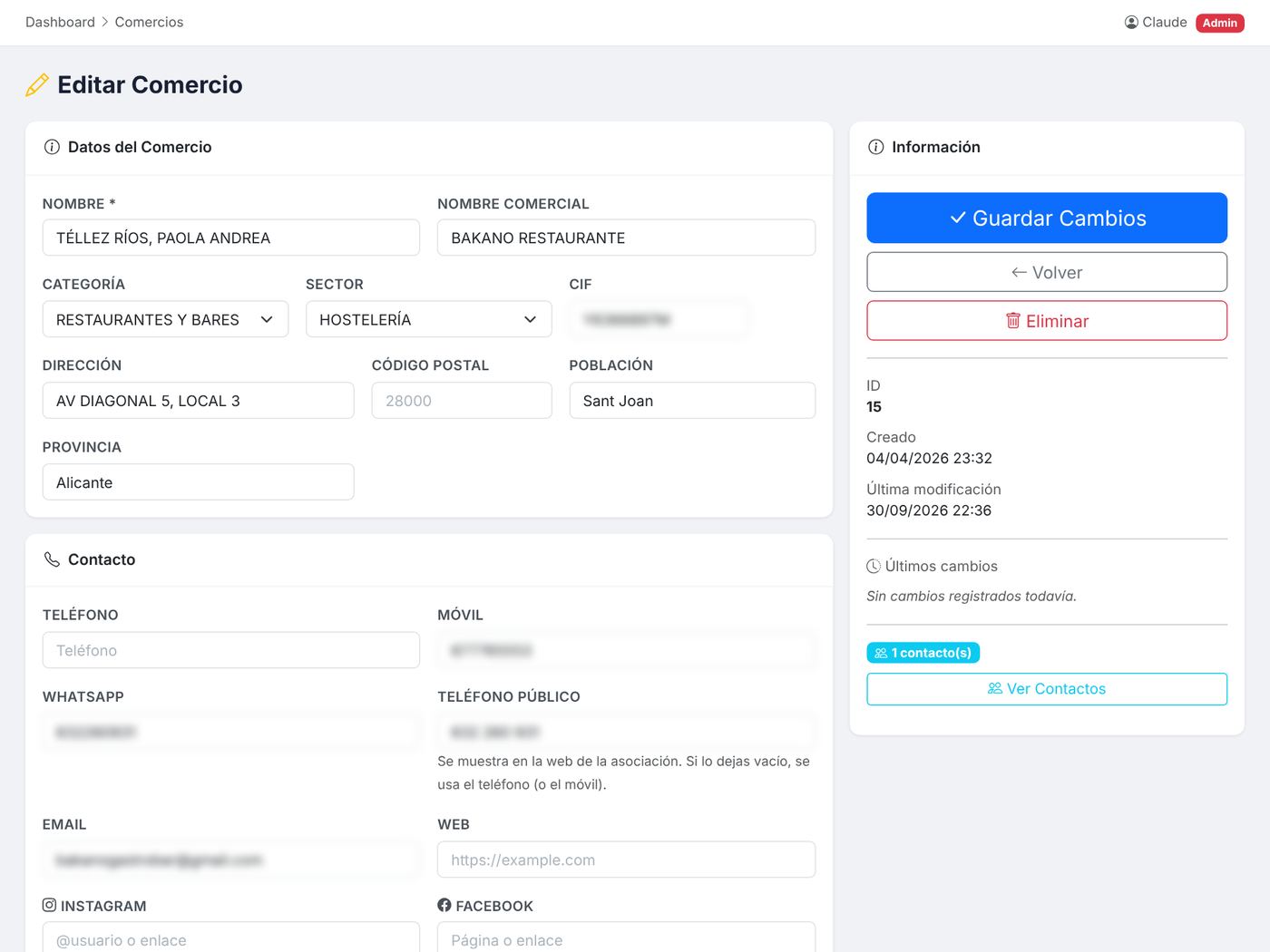The image size is (1270, 952).
Task: Focus the empty Teléfono field
Action: pyautogui.click(x=230, y=650)
